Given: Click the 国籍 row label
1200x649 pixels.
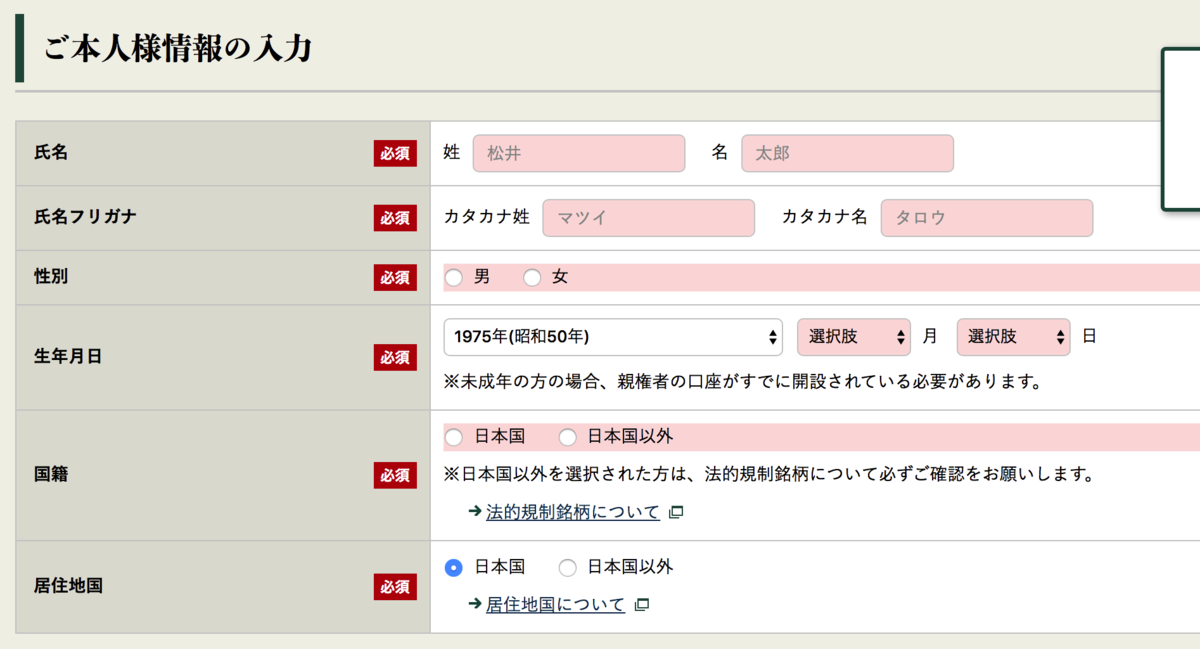Looking at the screenshot, I should [x=51, y=475].
